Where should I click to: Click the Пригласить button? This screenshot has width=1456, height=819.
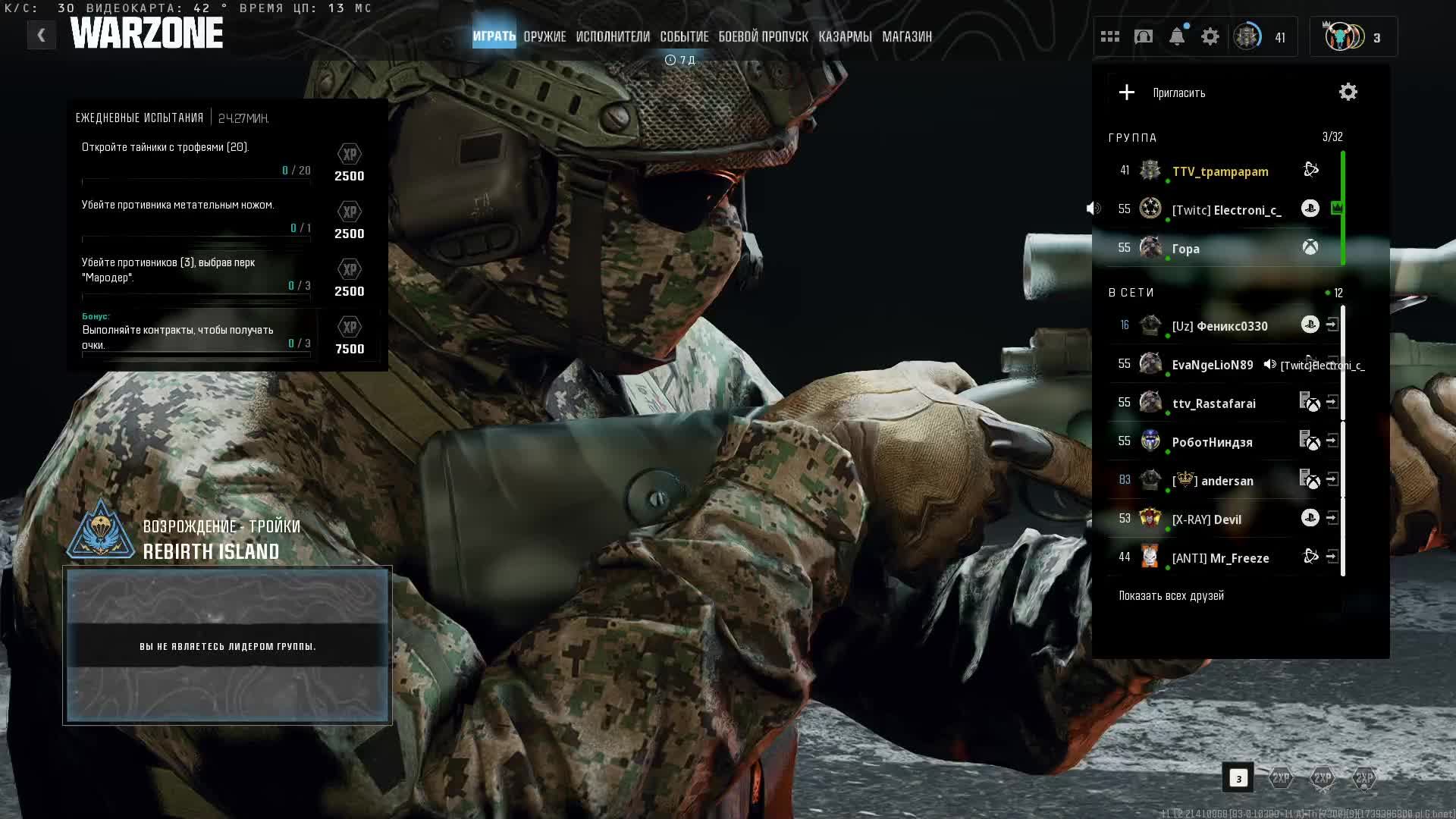click(1178, 93)
